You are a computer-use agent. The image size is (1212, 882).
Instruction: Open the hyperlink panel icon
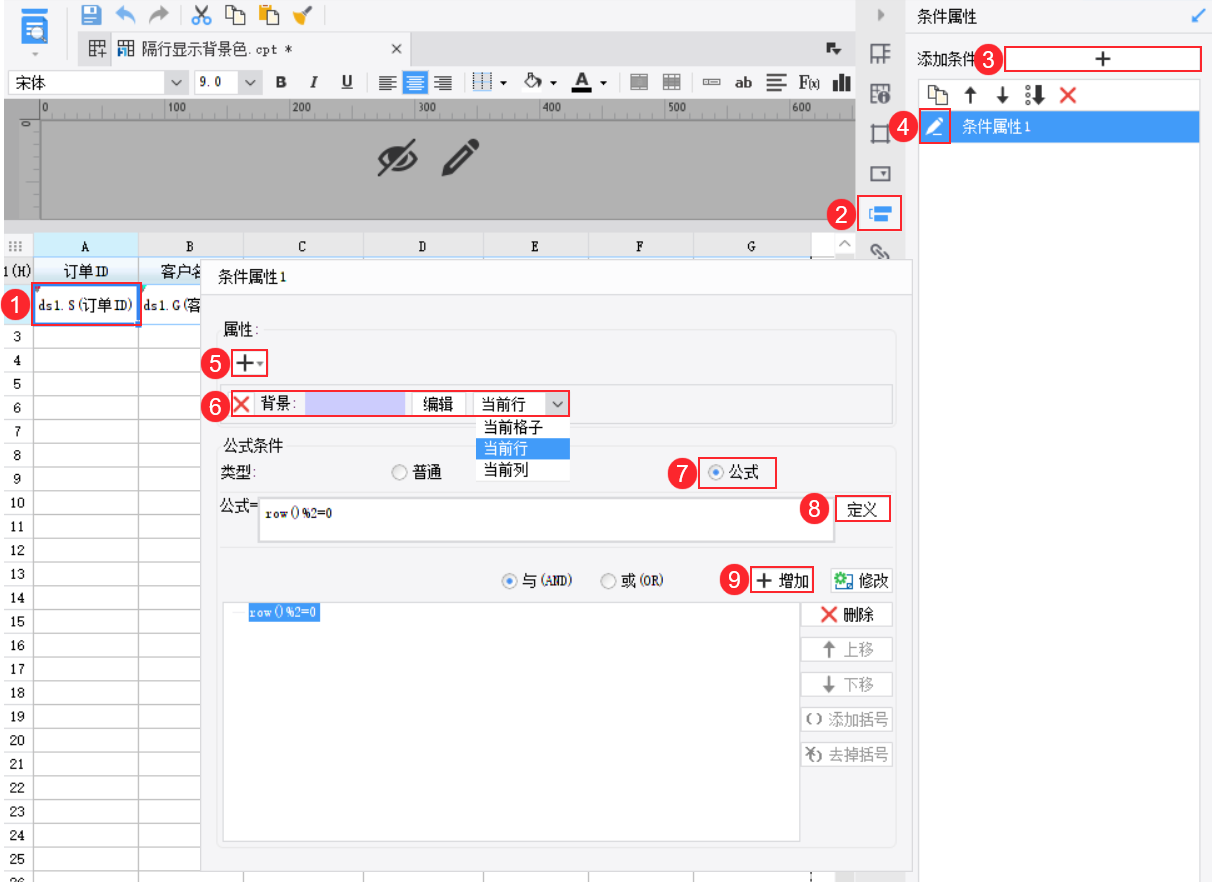(x=880, y=251)
